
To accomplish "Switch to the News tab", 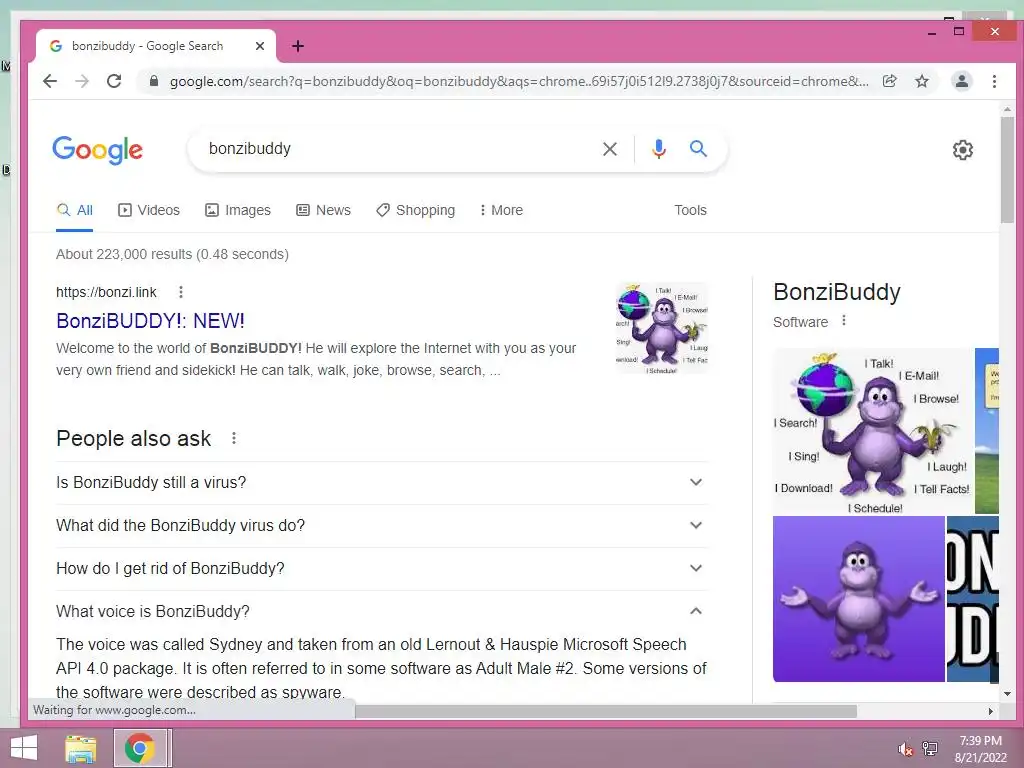I will (323, 210).
